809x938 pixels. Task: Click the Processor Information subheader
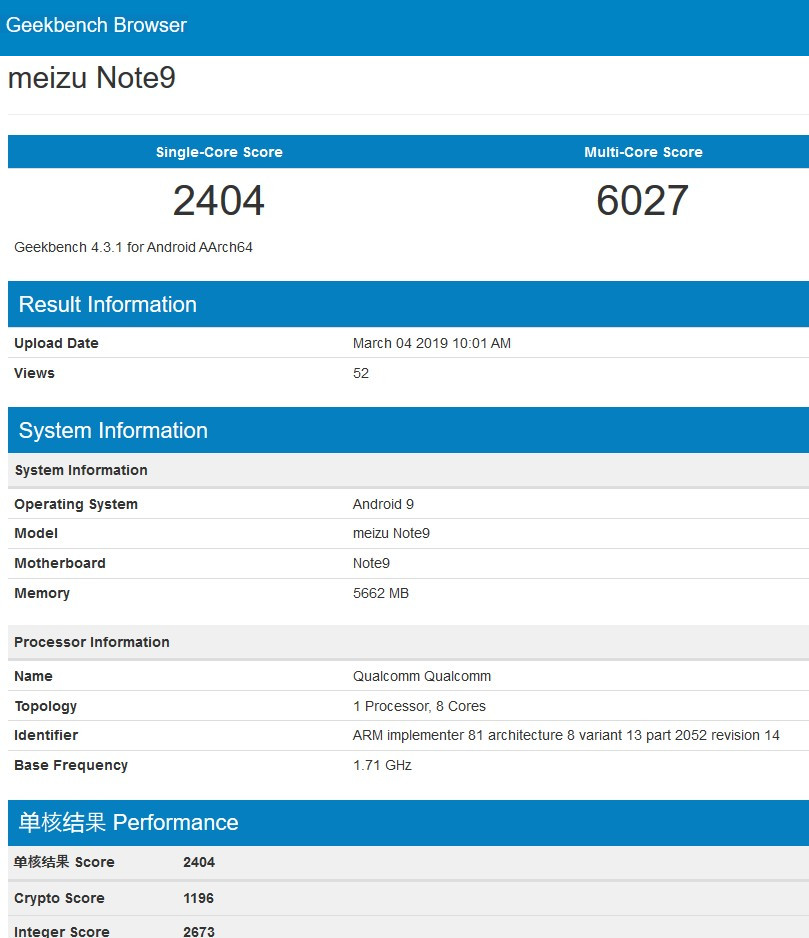(x=408, y=642)
